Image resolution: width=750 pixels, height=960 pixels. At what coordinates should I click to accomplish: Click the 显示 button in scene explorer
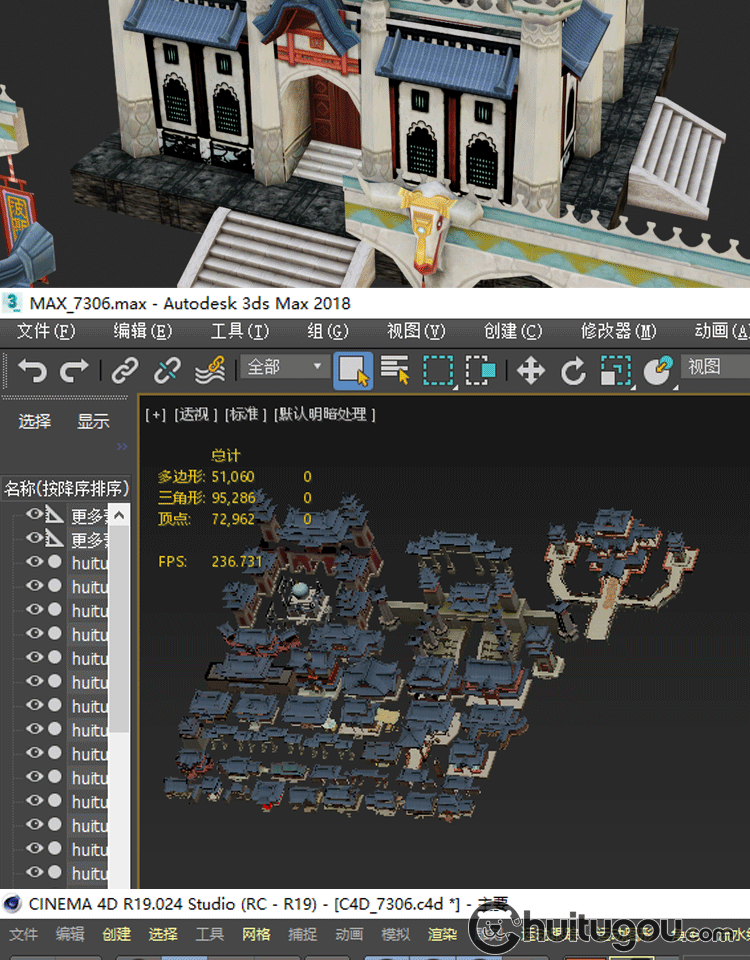(93, 421)
